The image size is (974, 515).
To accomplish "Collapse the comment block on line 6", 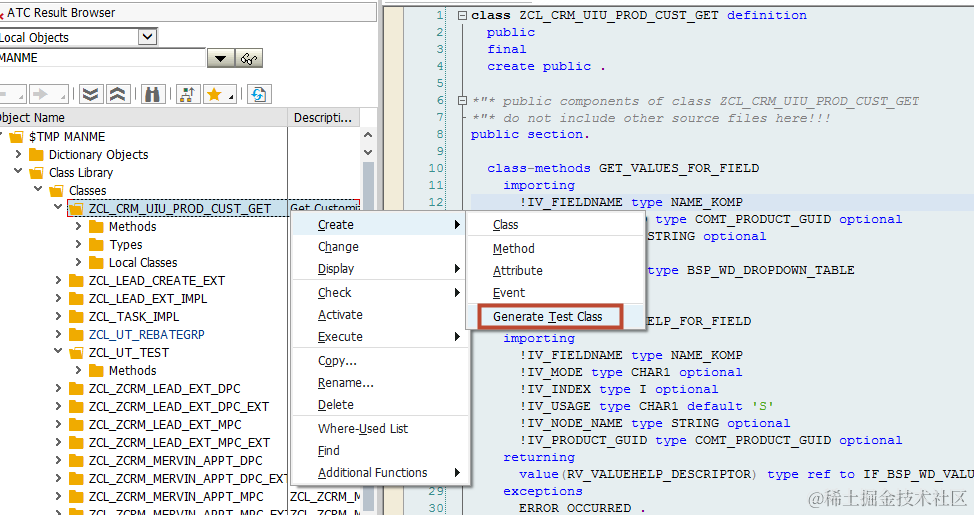I will point(462,100).
